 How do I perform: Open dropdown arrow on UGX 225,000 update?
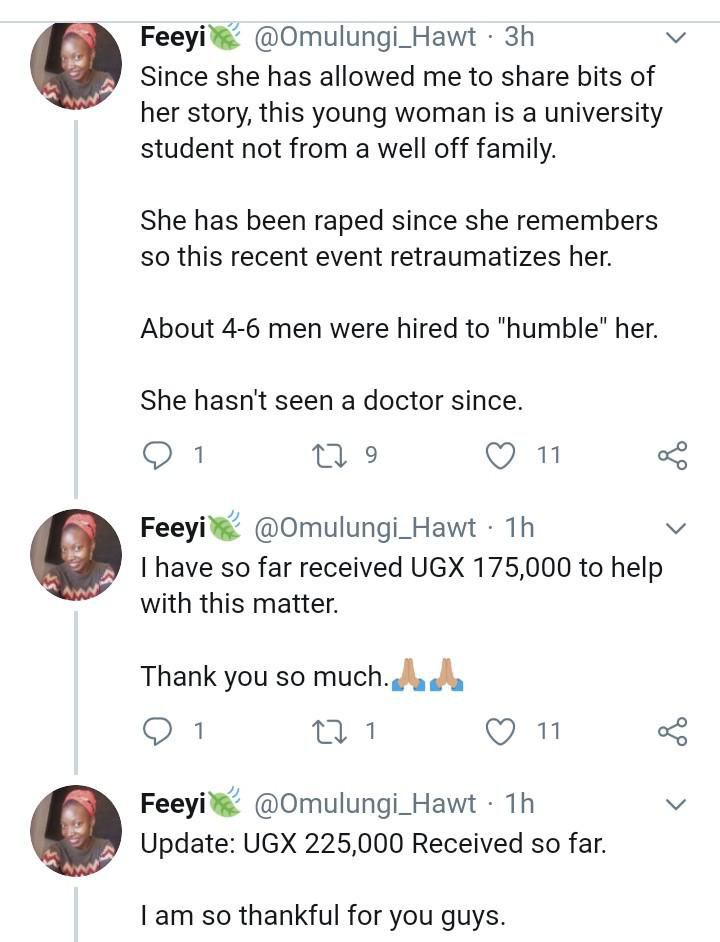click(676, 803)
